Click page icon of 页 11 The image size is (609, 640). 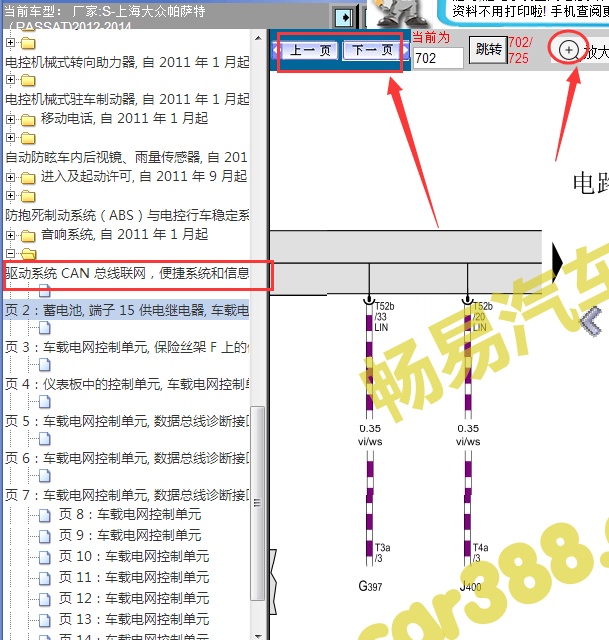[44, 578]
